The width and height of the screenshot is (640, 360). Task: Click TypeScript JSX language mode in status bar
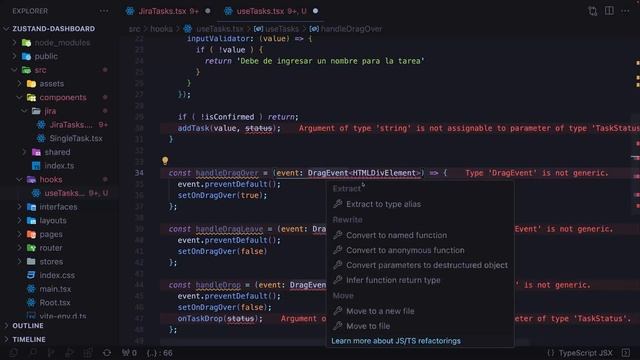pyautogui.click(x=585, y=353)
